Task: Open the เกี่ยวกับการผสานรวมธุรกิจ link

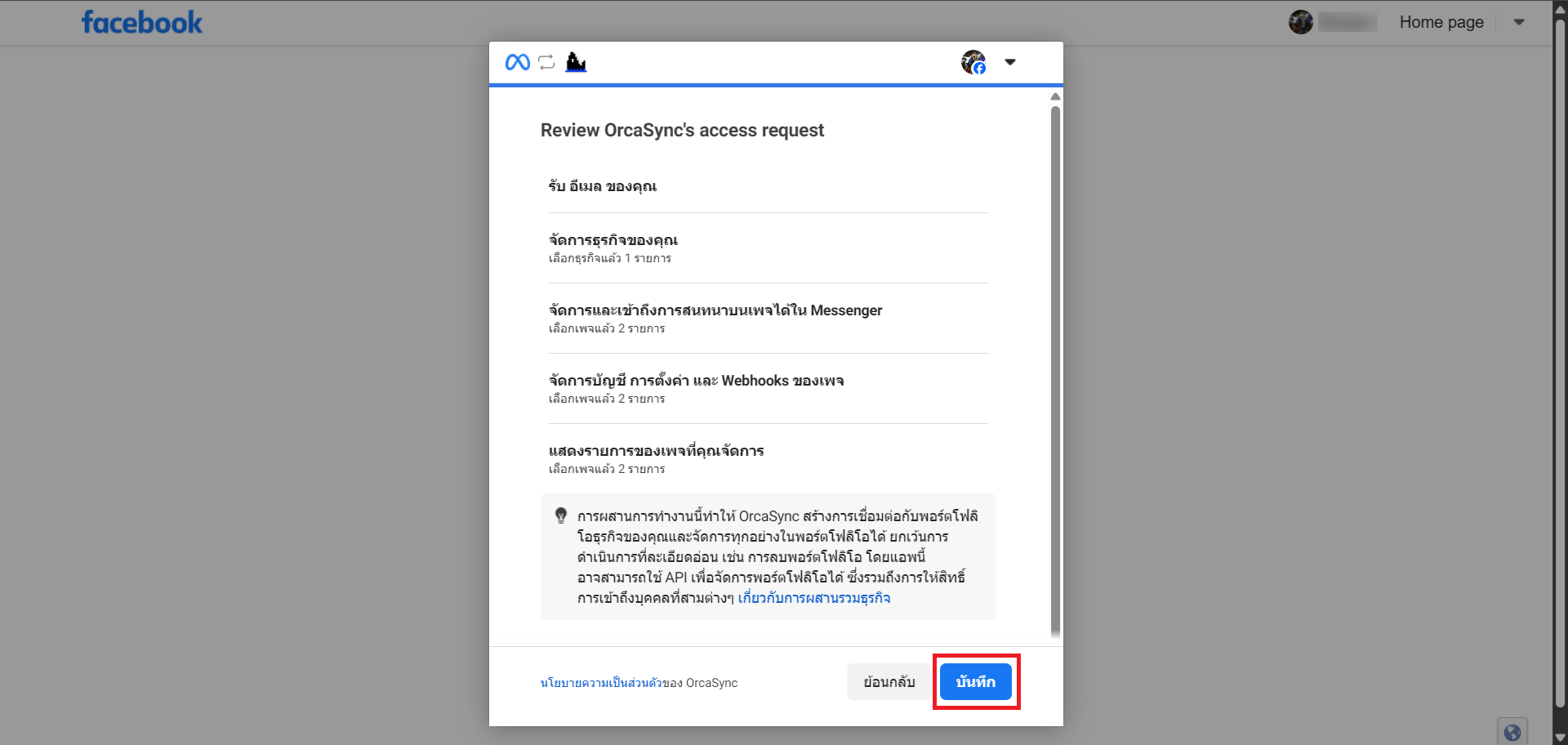Action: (x=814, y=598)
